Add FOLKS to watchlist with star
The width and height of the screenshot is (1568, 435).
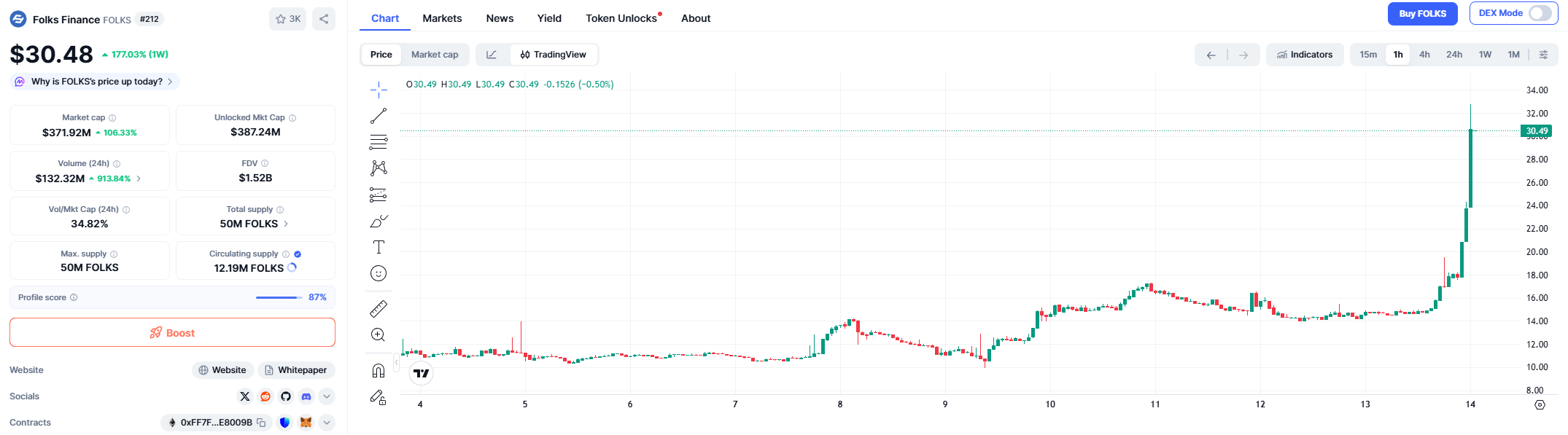[x=287, y=19]
